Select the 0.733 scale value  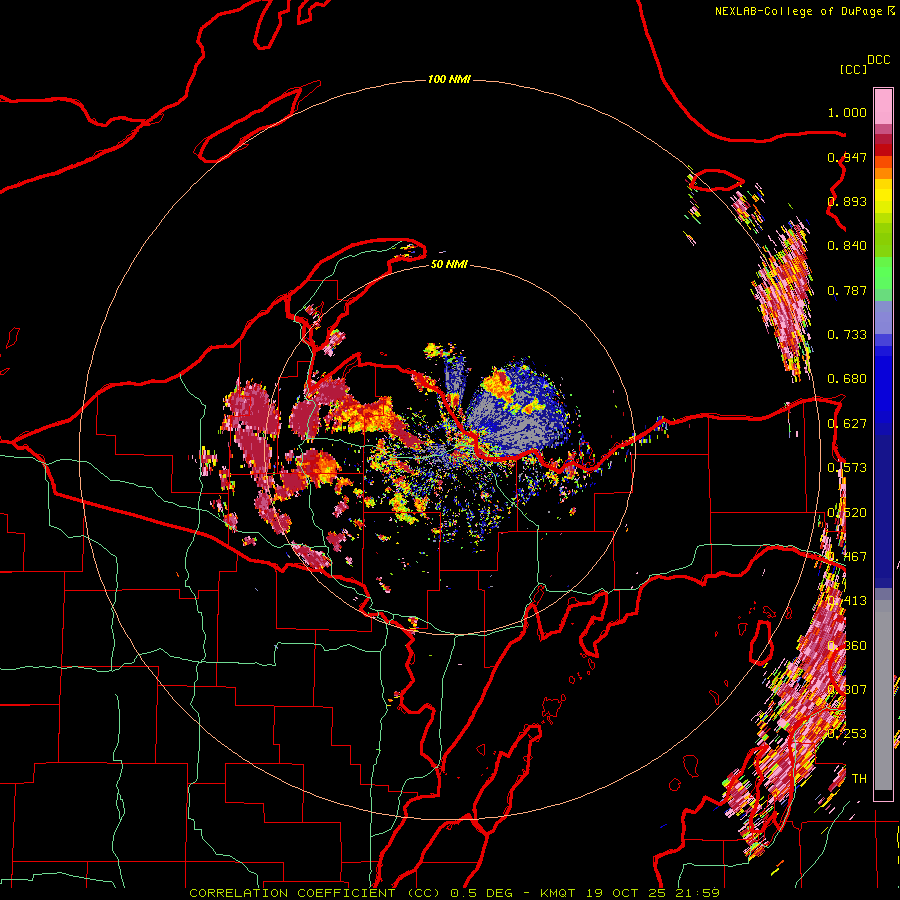[847, 335]
